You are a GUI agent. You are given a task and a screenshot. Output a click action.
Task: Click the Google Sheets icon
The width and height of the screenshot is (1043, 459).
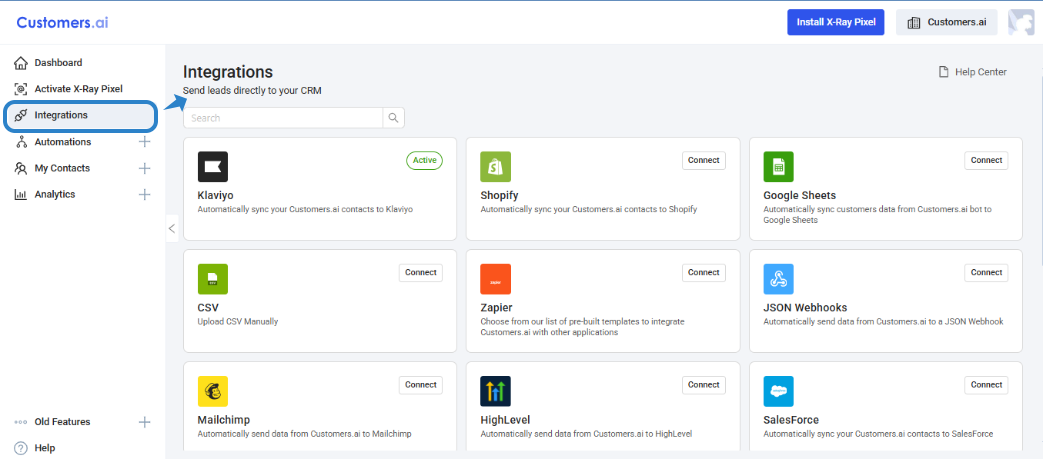[x=778, y=167]
